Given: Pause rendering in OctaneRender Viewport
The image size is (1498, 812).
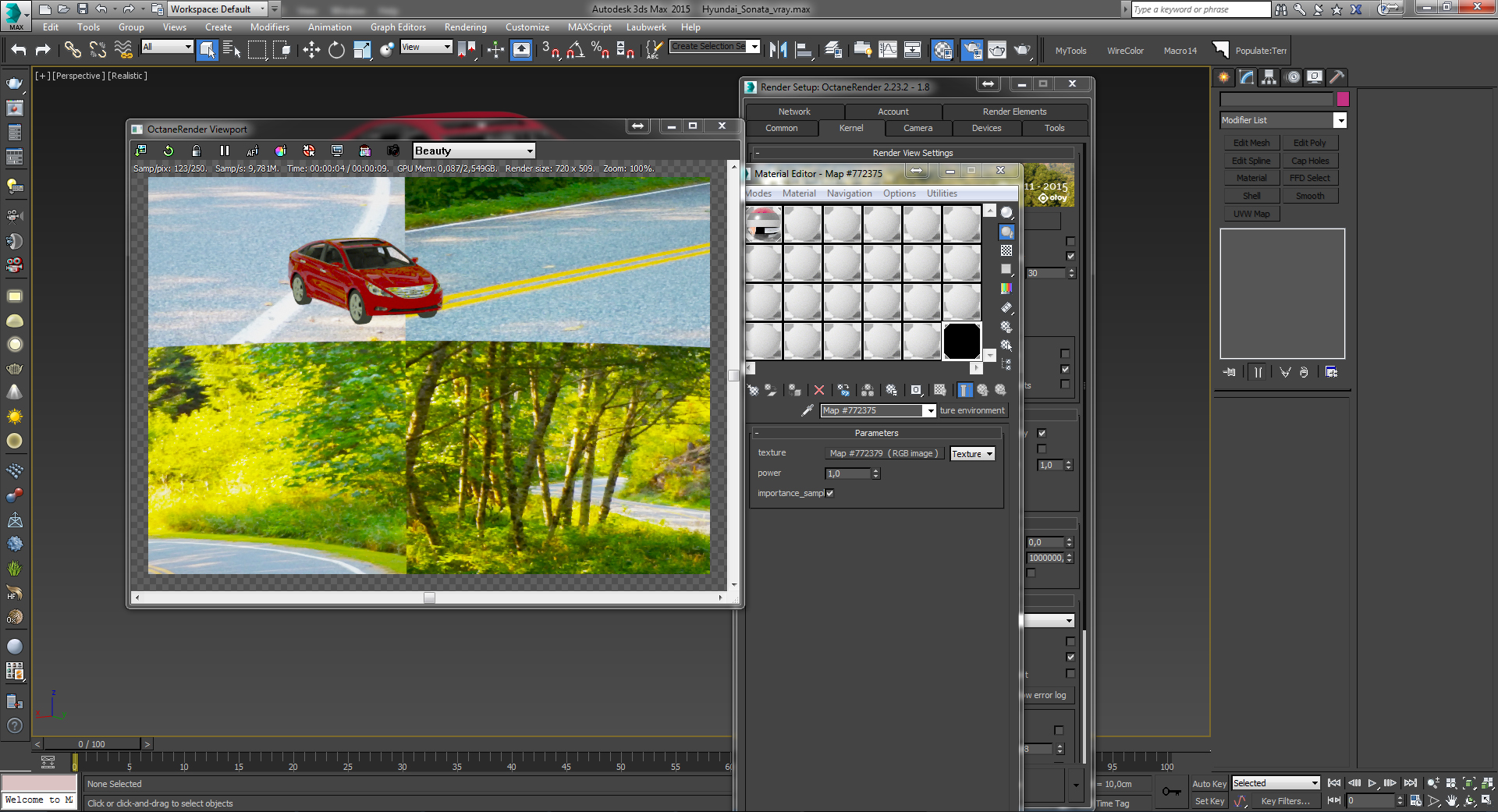Looking at the screenshot, I should point(225,151).
